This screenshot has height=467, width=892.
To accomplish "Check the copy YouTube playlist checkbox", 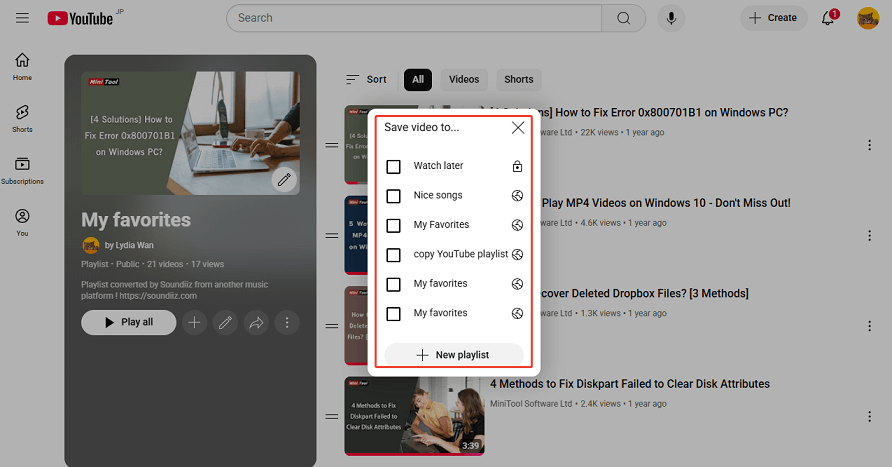I will pos(393,255).
